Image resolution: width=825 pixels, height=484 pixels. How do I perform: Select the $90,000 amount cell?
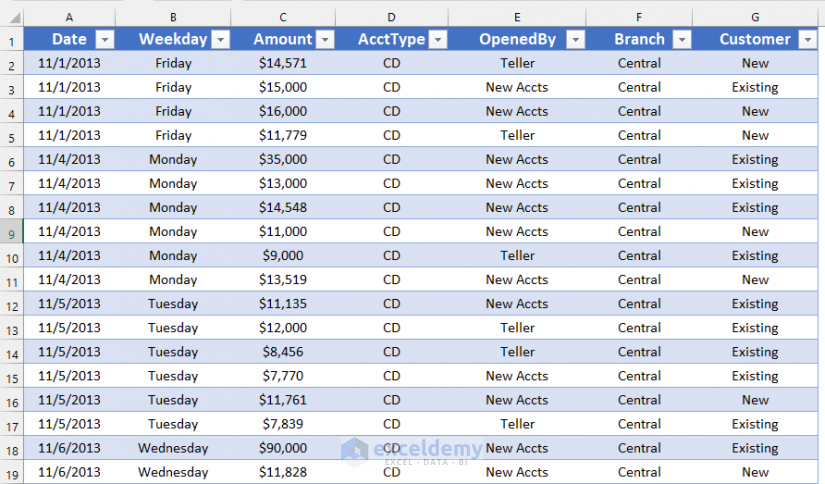(x=283, y=448)
